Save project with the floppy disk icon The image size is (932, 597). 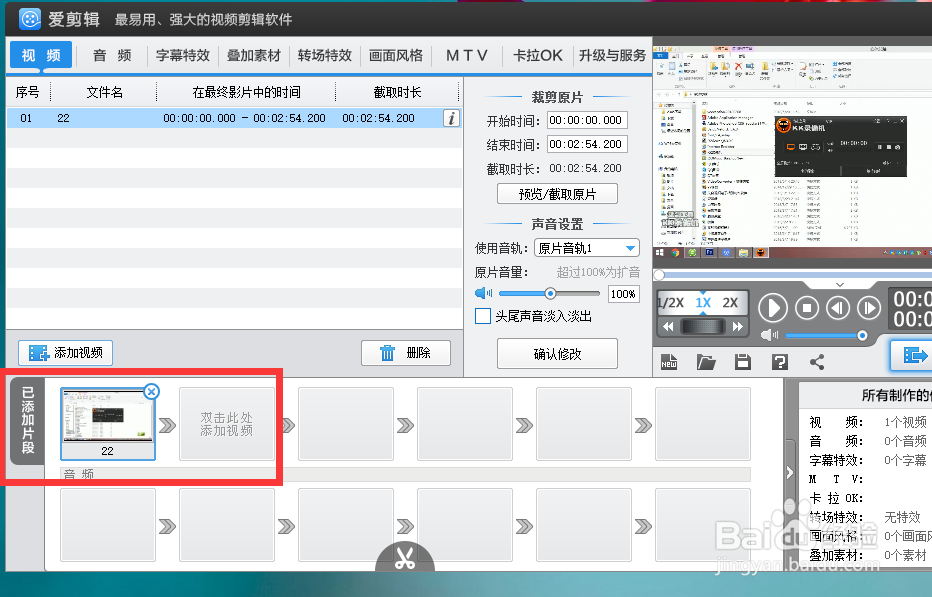(x=743, y=362)
